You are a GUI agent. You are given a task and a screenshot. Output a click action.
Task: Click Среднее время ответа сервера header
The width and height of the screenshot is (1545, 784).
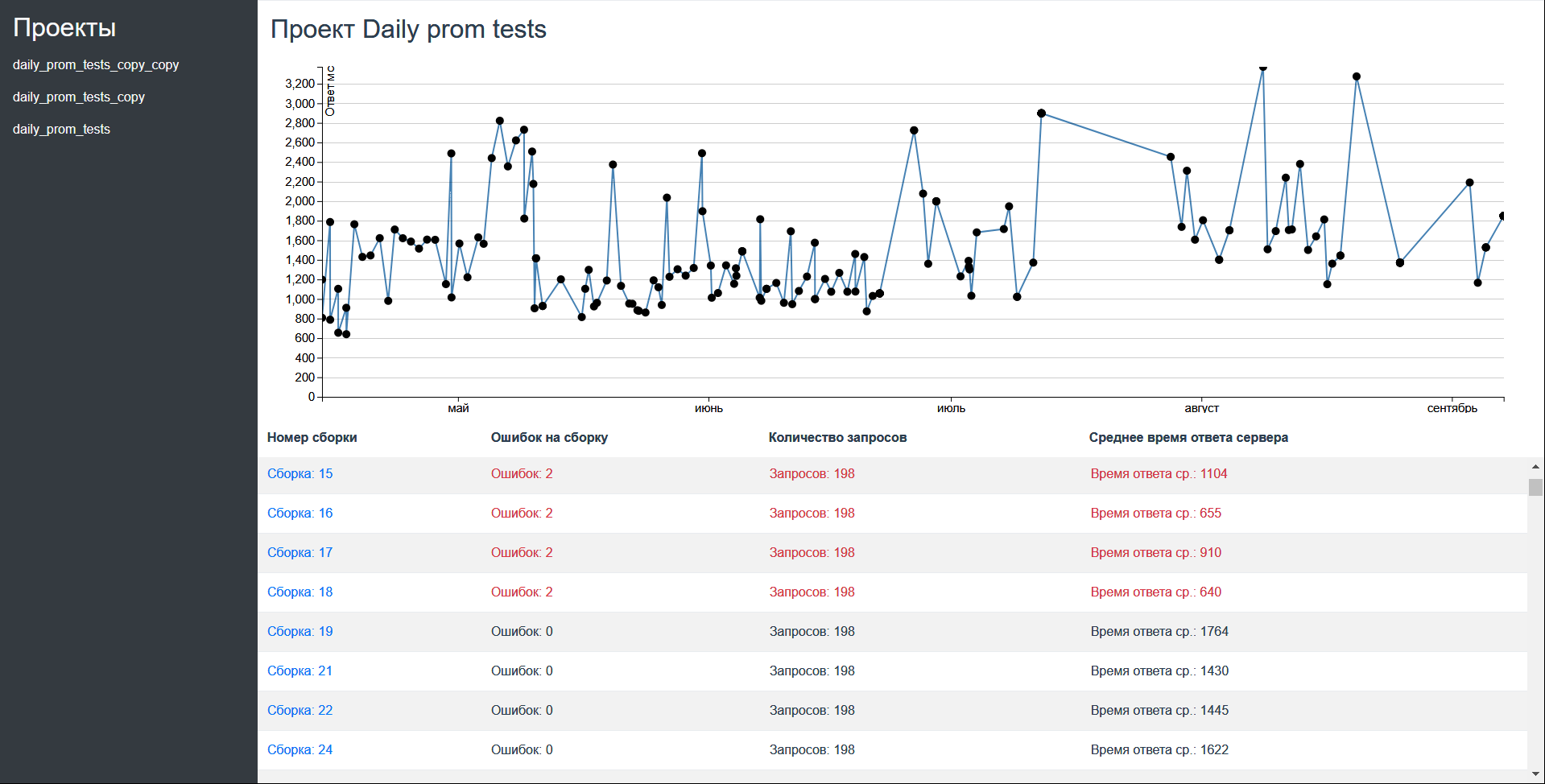coord(1188,437)
